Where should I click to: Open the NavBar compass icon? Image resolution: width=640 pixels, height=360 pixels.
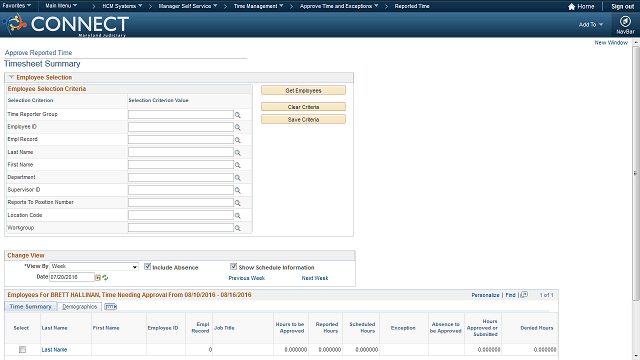(625, 21)
